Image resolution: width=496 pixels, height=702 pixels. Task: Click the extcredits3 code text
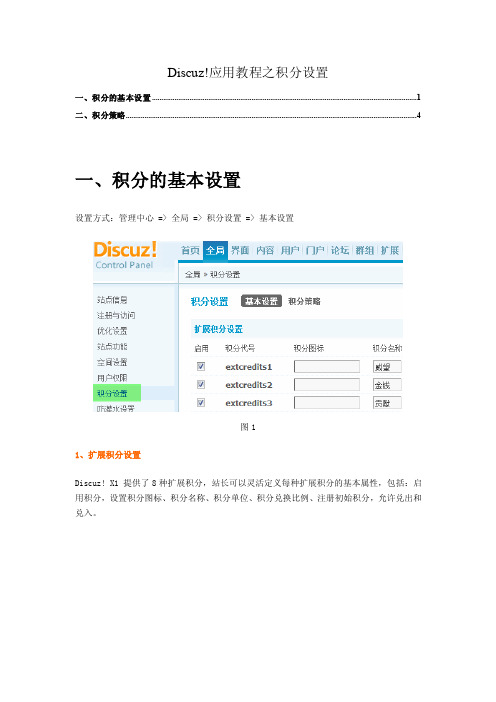click(249, 403)
